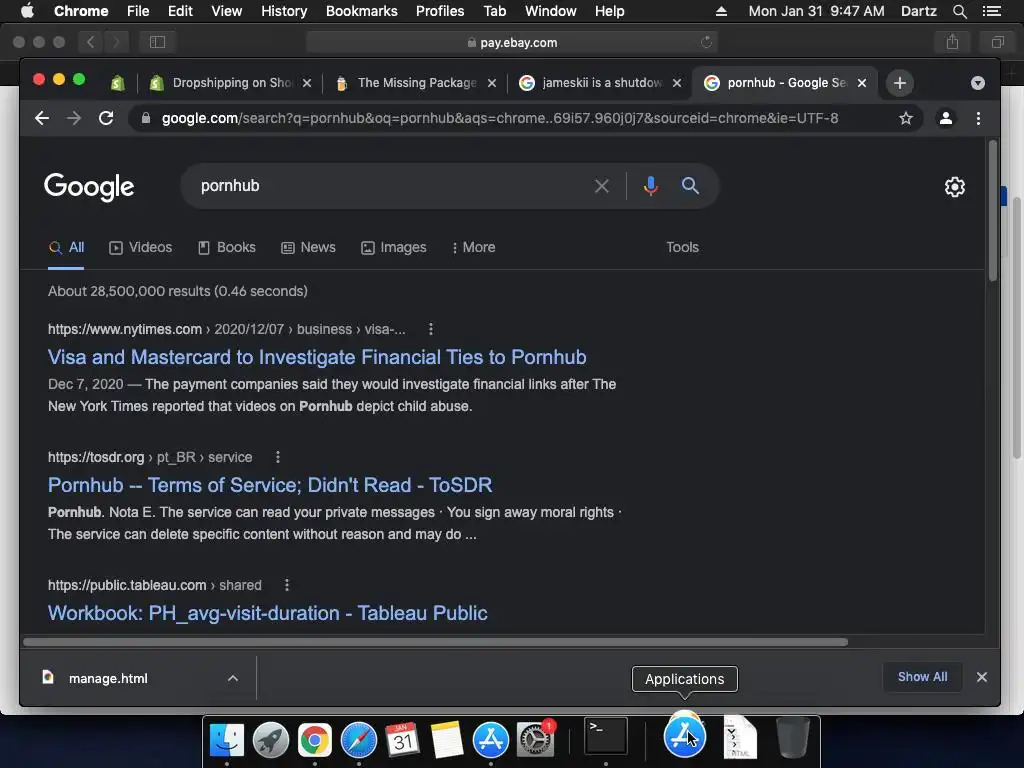Screen dimensions: 1024x768
Task: Open the ToSDR Terms of Service result
Action: 270,485
